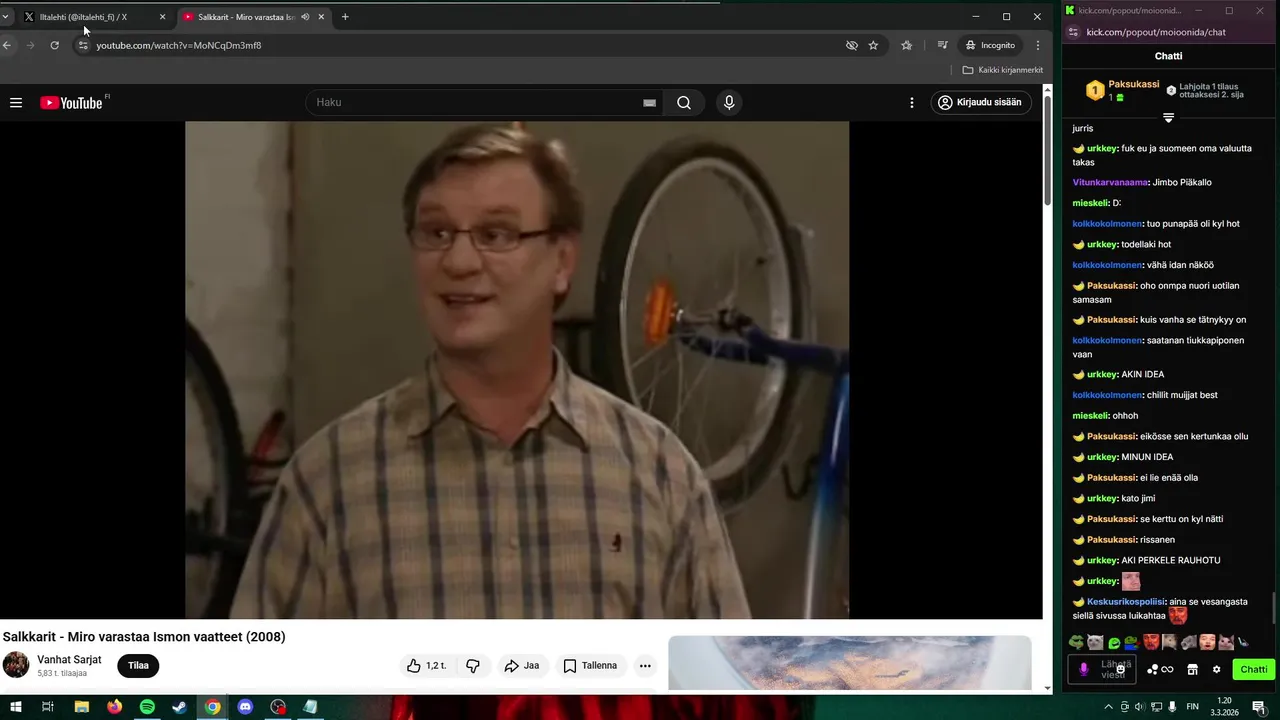Open Steam from the taskbar
The width and height of the screenshot is (1280, 720).
click(179, 707)
